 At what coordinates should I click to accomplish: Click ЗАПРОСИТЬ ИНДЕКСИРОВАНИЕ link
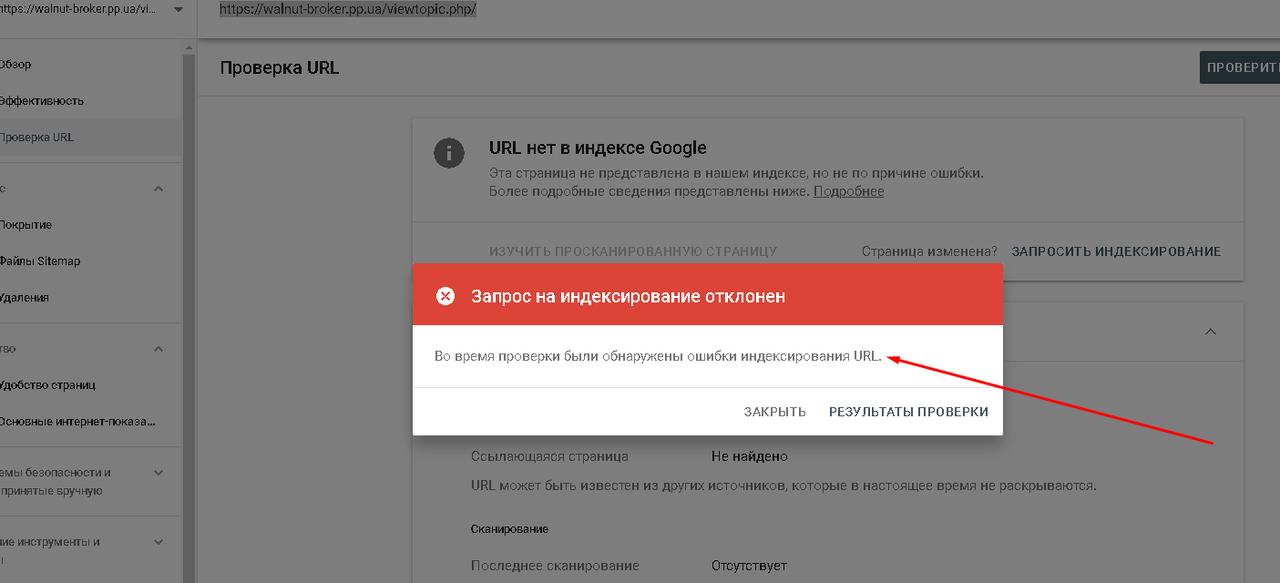tap(1116, 252)
